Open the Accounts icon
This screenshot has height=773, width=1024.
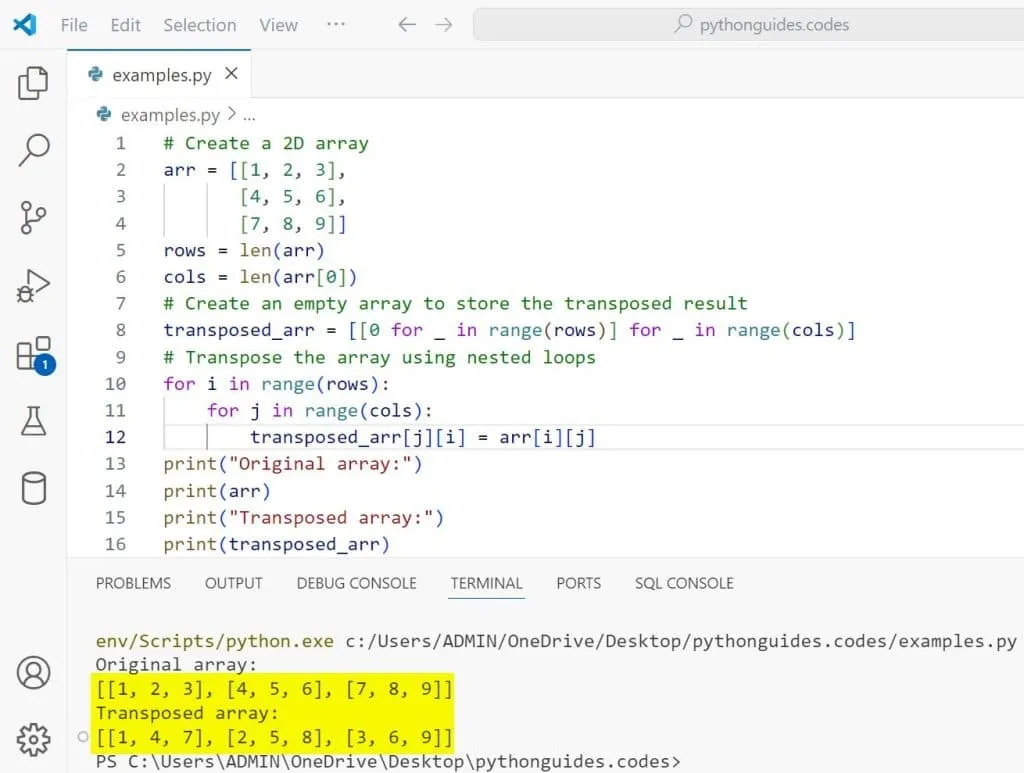(33, 672)
